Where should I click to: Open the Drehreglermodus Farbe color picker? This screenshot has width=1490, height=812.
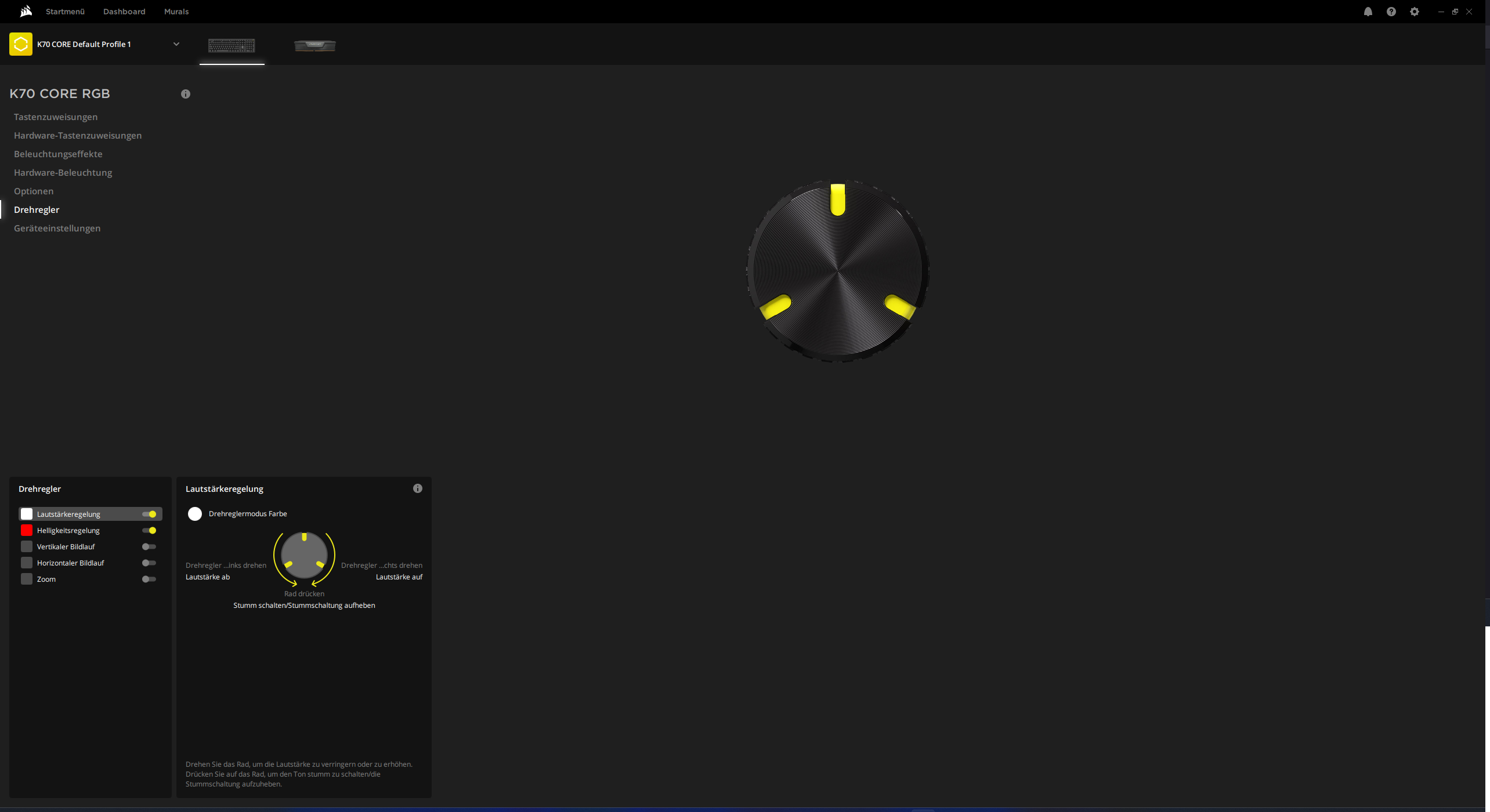pos(194,513)
